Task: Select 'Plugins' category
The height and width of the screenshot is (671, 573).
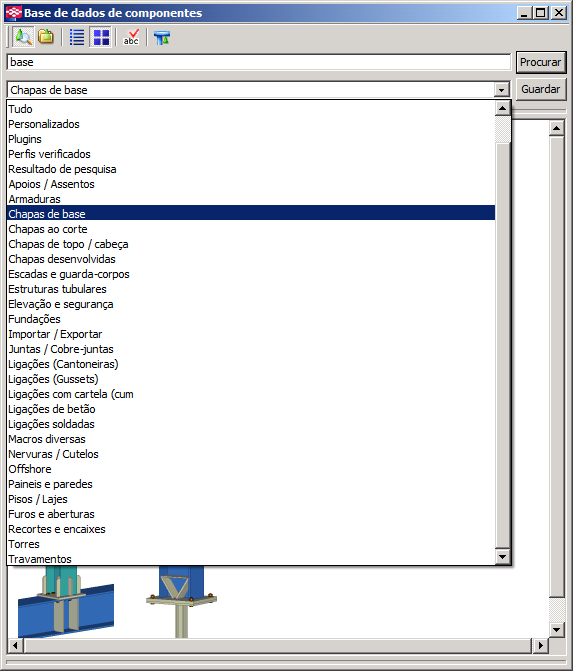Action: (x=251, y=139)
